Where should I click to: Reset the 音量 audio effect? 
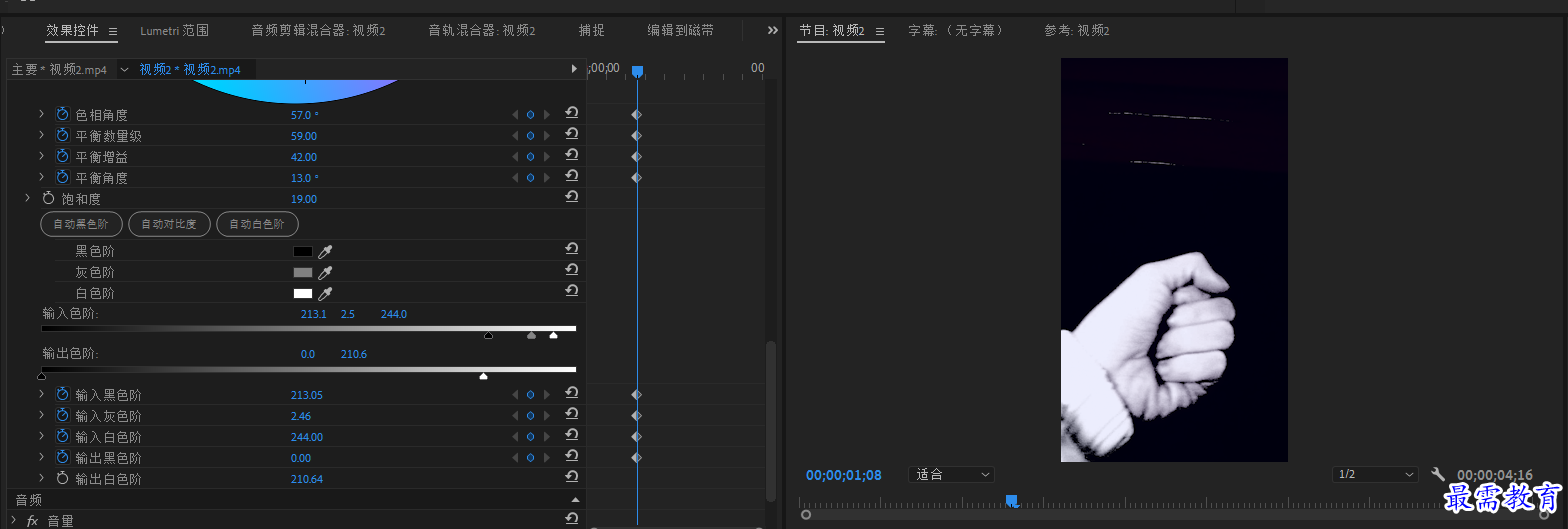click(572, 519)
